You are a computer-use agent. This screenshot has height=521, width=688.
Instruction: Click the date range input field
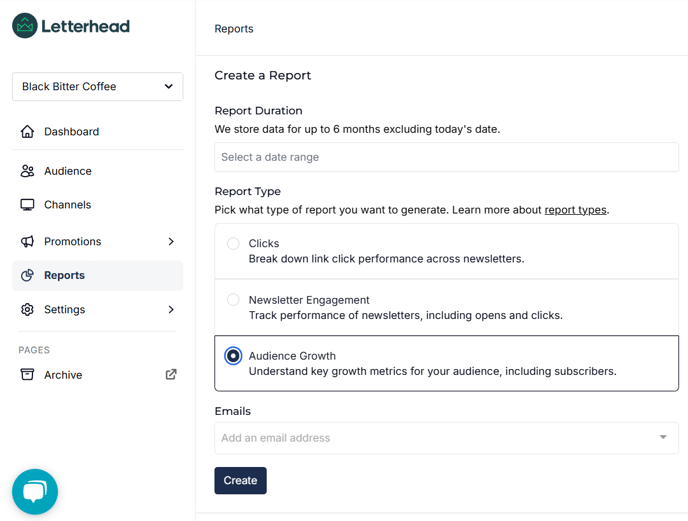pos(446,157)
